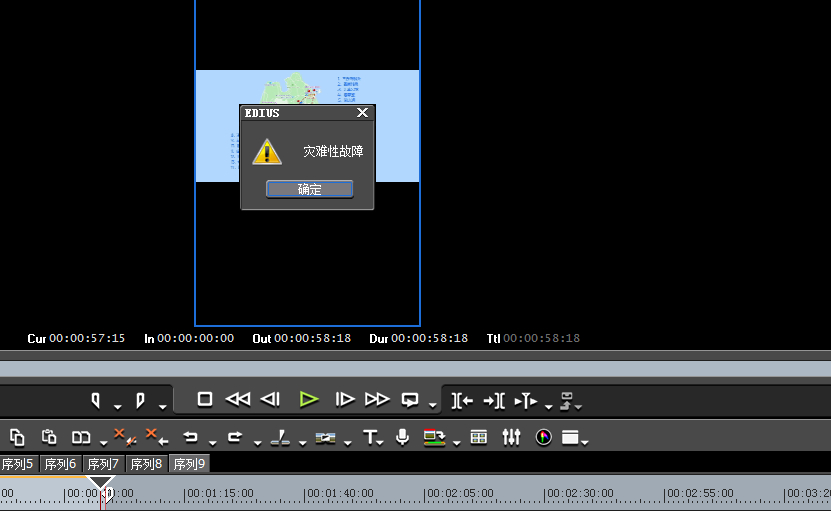Click the player position scrub bar

click(416, 369)
